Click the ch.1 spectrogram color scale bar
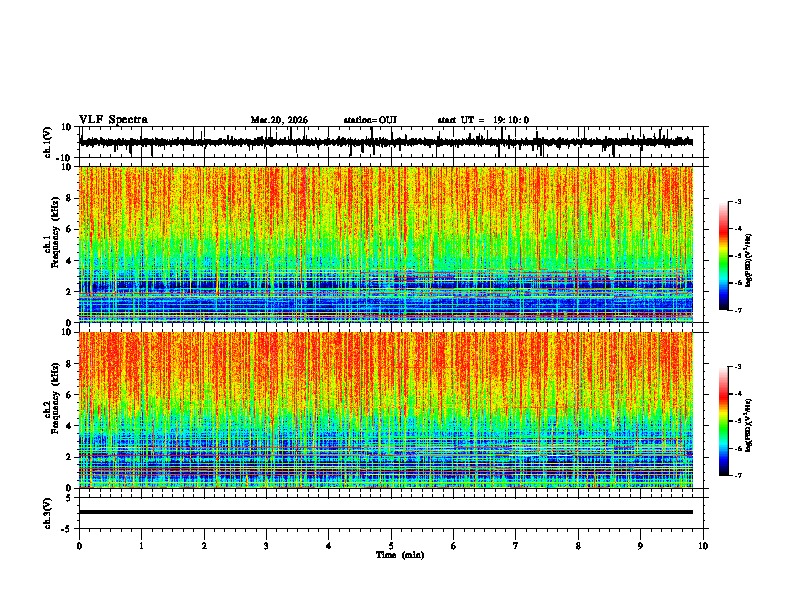Image resolution: width=792 pixels, height=612 pixels. [x=723, y=256]
